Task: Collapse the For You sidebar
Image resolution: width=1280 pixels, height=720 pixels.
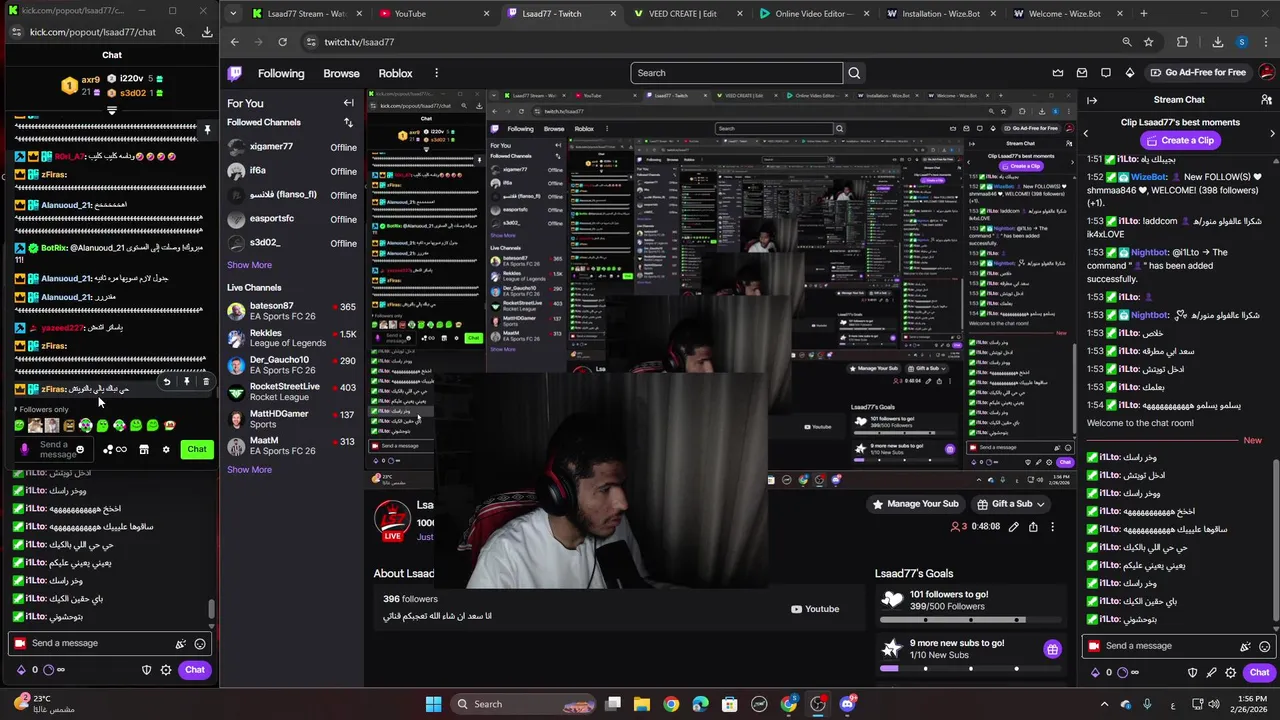Action: pos(348,103)
